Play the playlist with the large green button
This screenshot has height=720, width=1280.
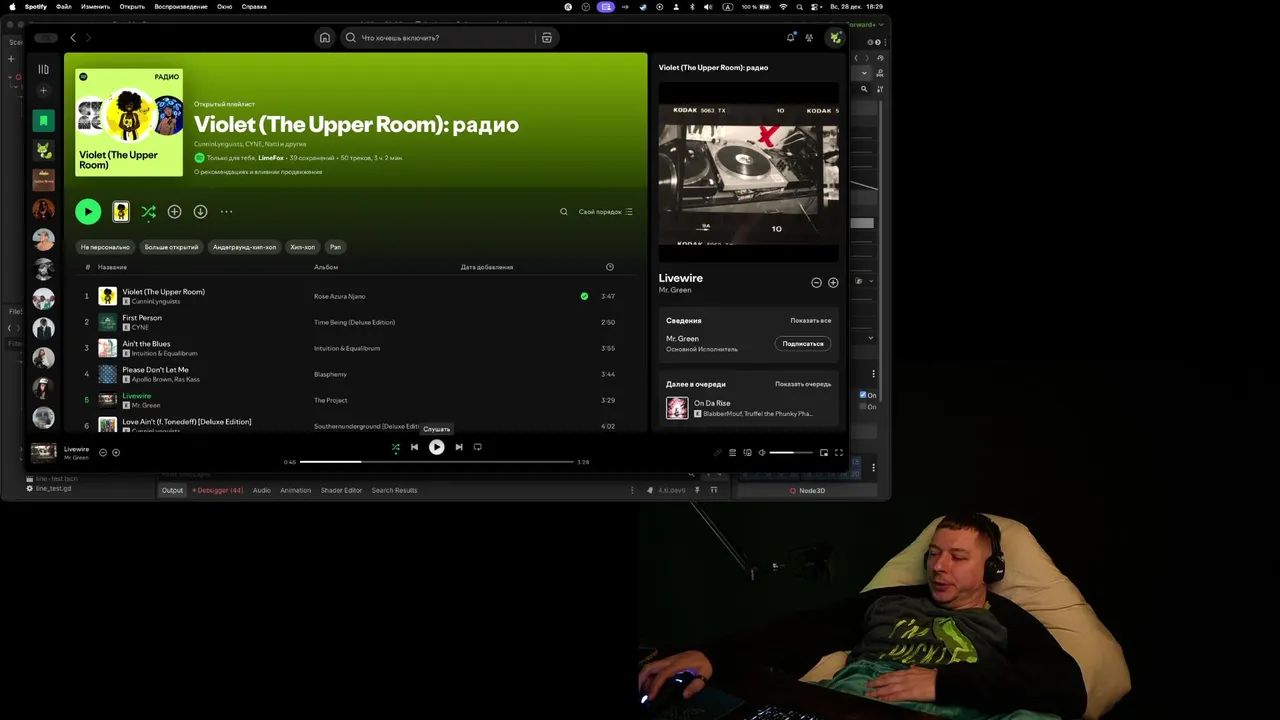[88, 211]
